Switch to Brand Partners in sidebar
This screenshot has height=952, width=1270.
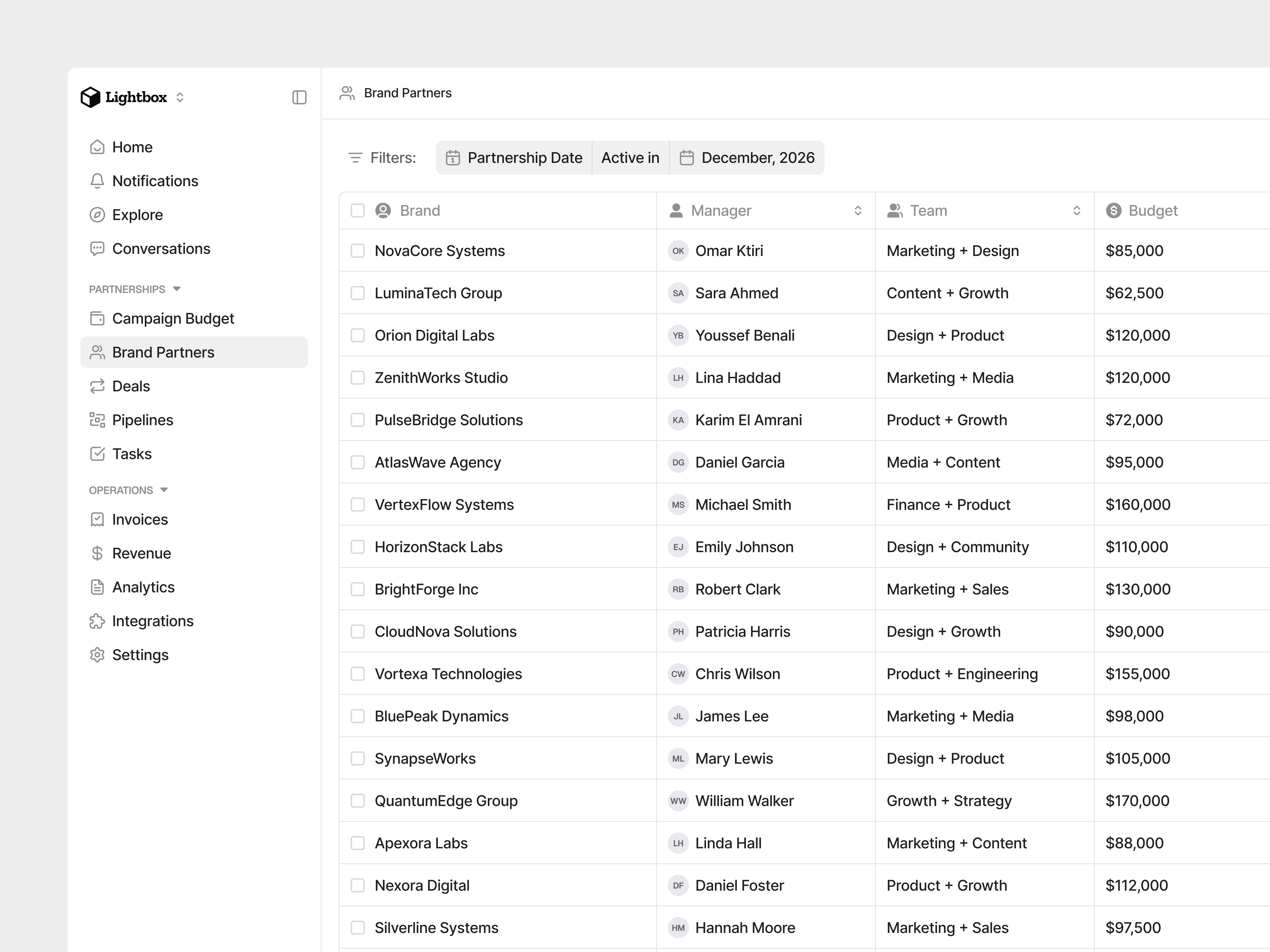point(164,352)
